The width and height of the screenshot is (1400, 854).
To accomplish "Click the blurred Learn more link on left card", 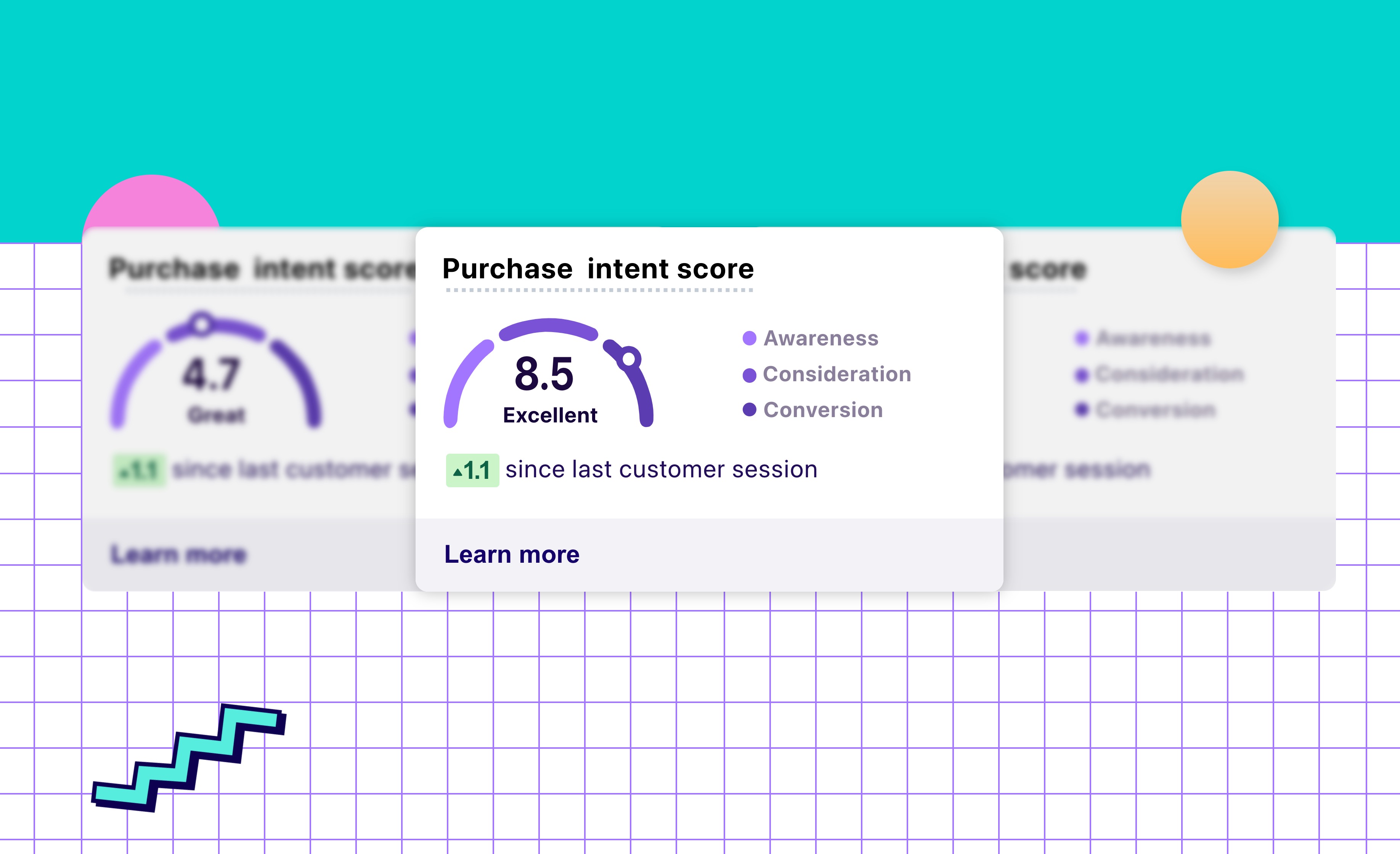I will pyautogui.click(x=178, y=554).
